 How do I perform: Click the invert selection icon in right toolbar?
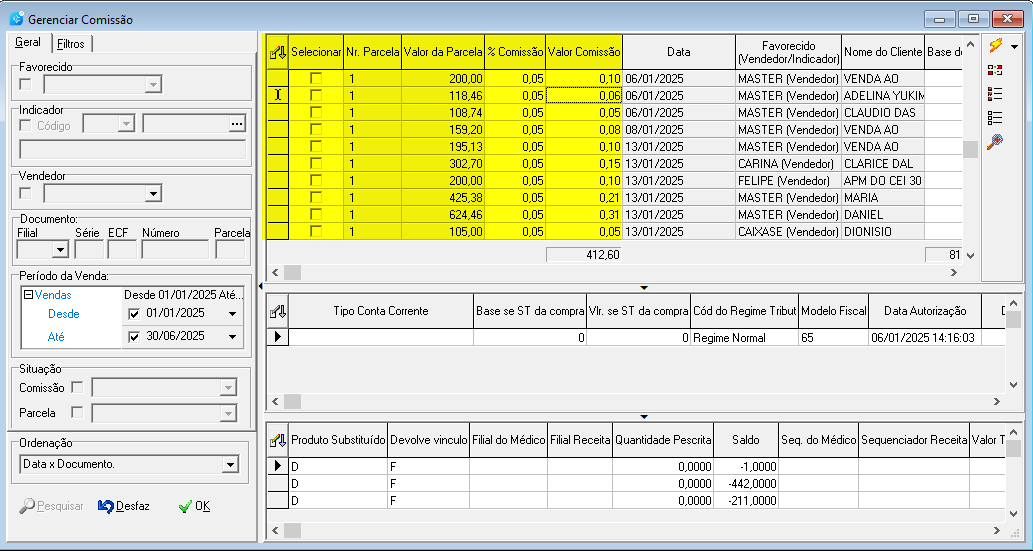coord(995,71)
